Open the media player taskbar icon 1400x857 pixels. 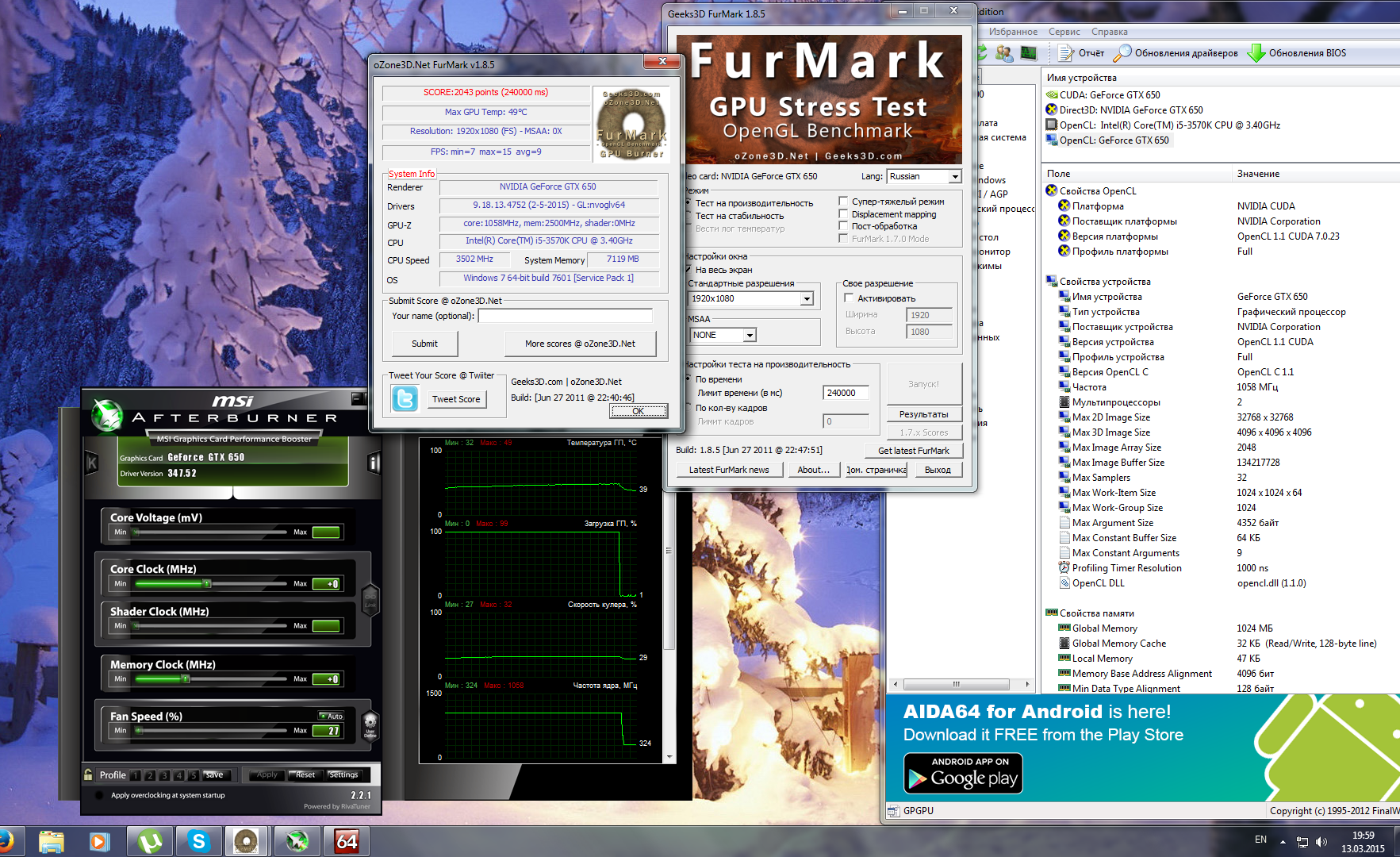[x=99, y=841]
